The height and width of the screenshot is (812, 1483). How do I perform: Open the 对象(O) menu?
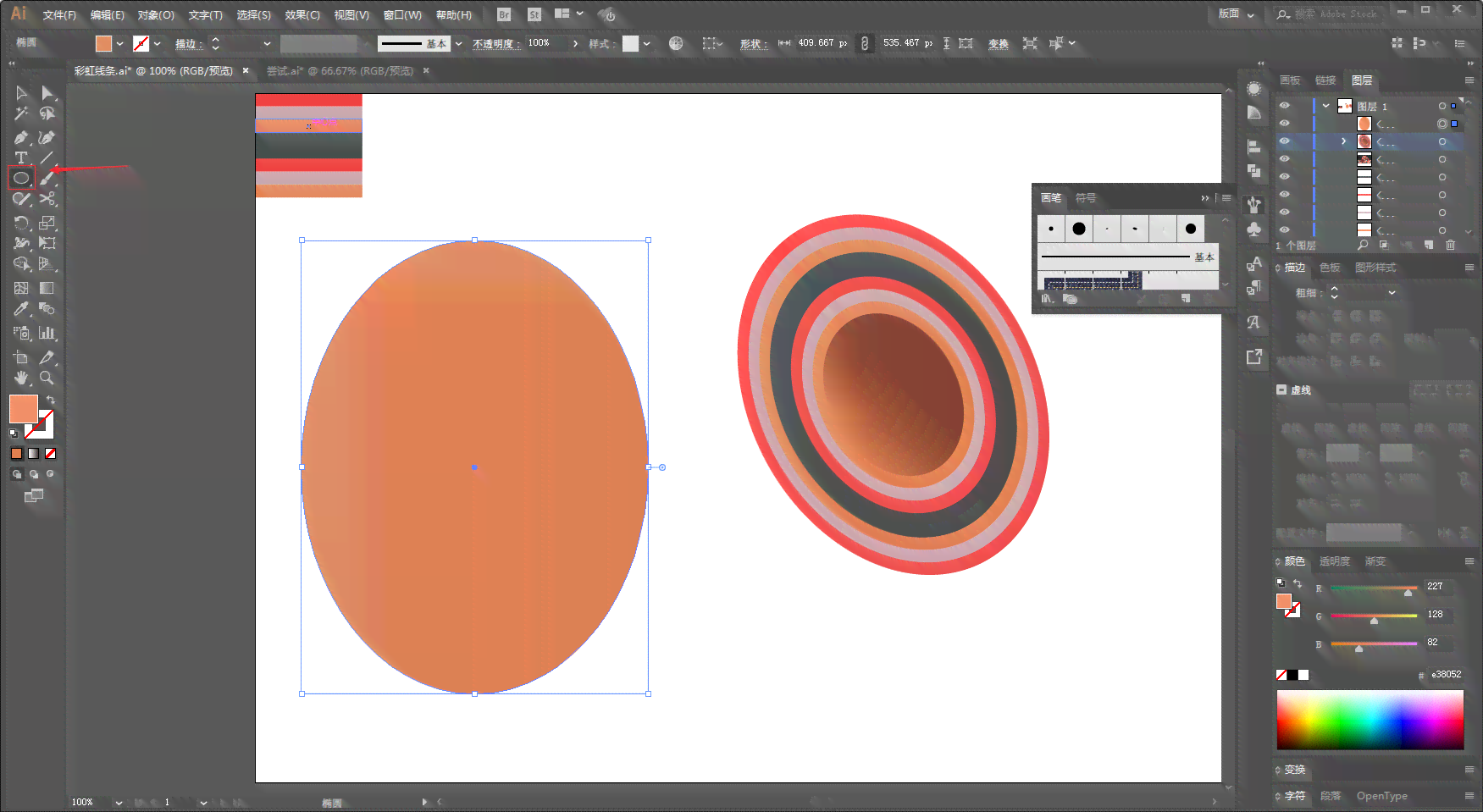tap(156, 15)
